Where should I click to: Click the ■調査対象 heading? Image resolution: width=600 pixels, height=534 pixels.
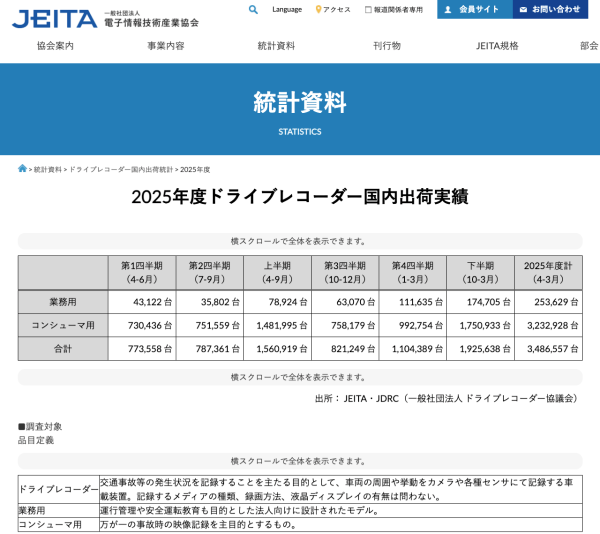pos(40,427)
